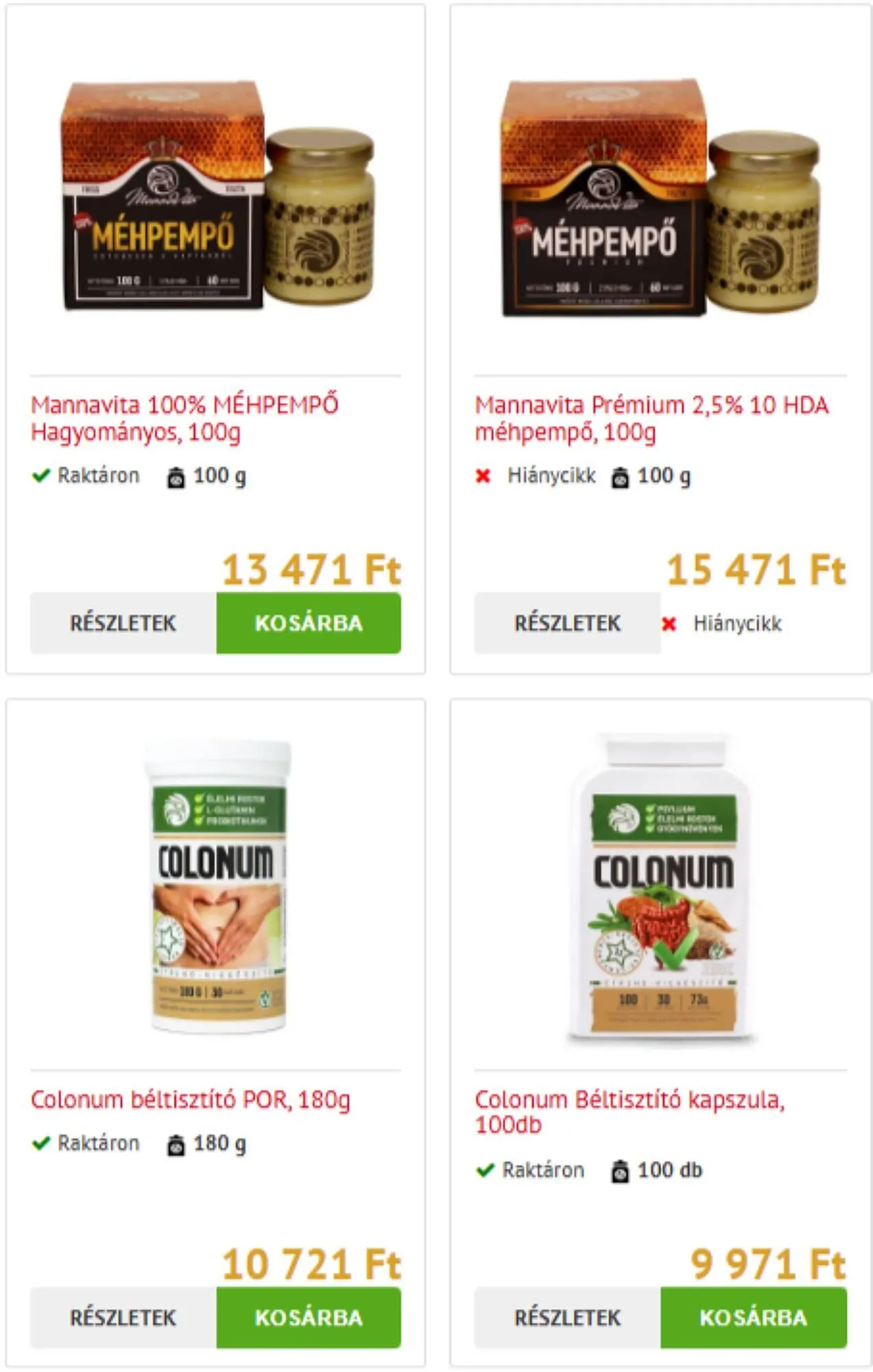Click the weight icon next to 100 db
The width and height of the screenshot is (873, 1372).
click(x=620, y=1171)
